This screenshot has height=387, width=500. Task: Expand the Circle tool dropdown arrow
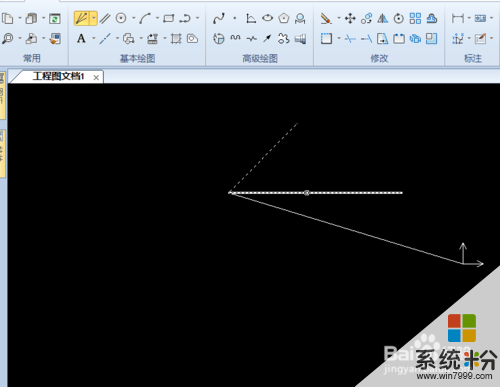click(x=133, y=18)
